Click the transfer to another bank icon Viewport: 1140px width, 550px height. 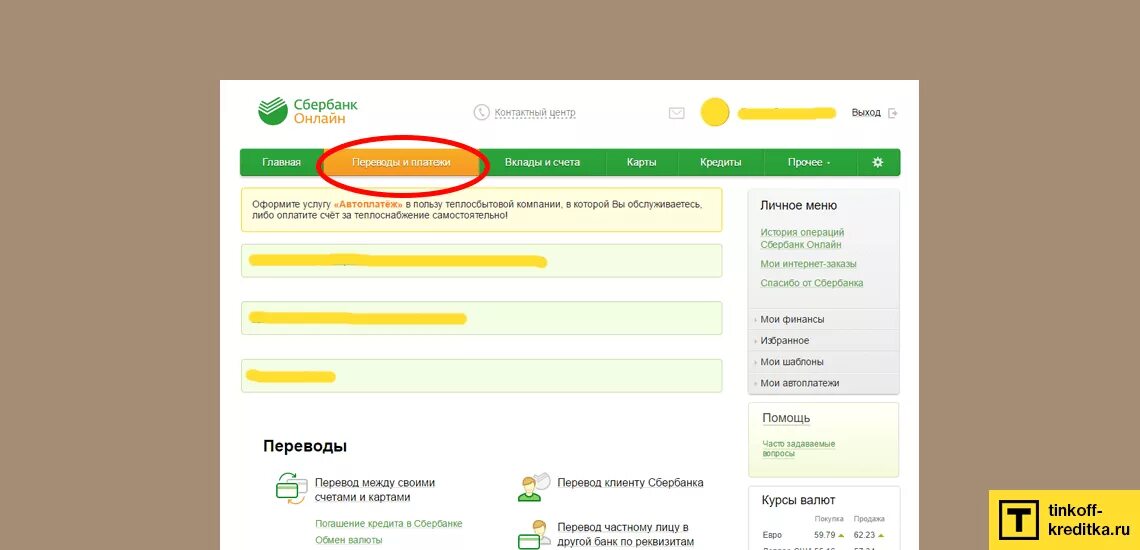click(x=534, y=534)
